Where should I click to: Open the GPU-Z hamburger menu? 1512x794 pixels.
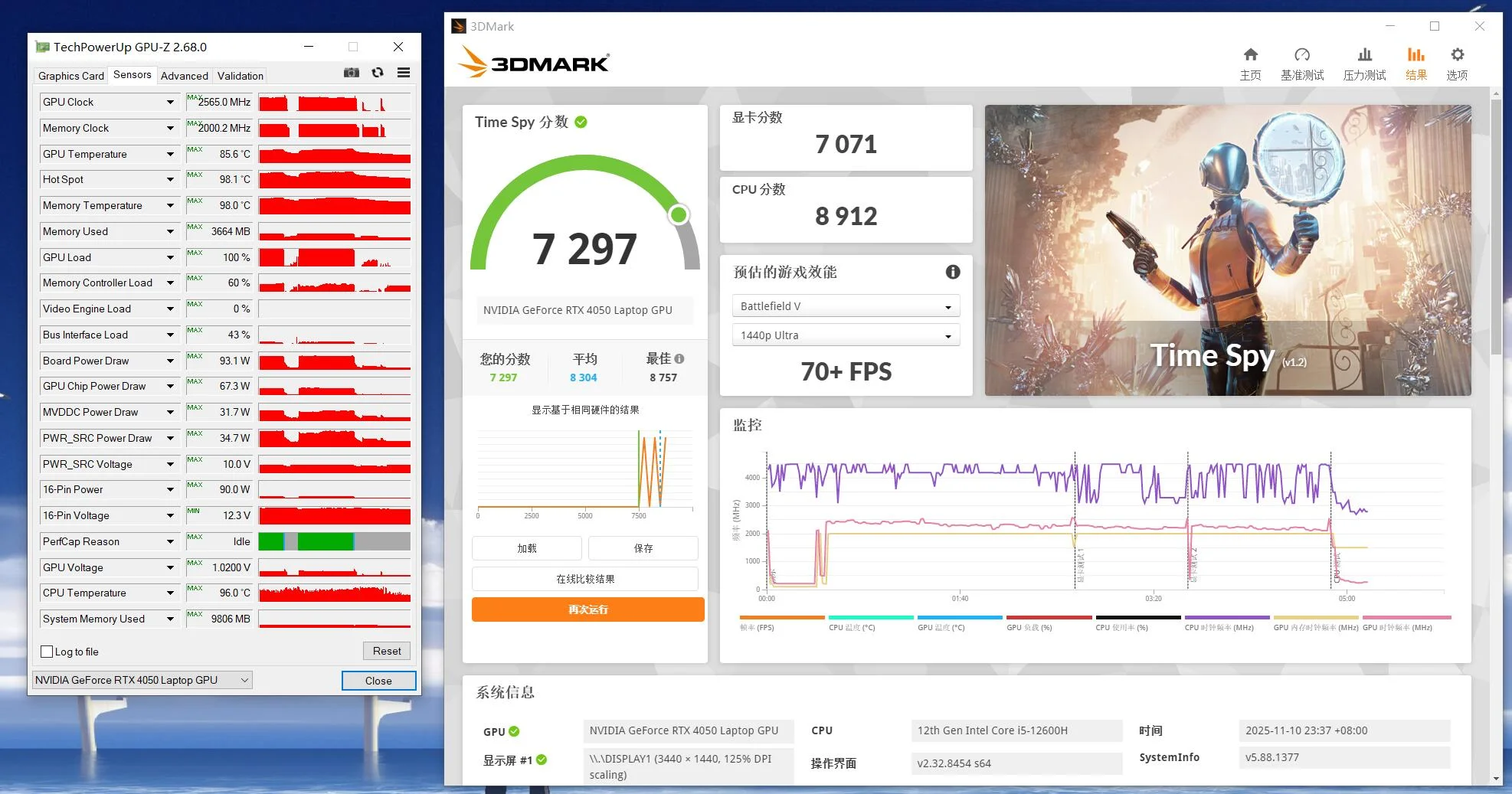pyautogui.click(x=404, y=73)
